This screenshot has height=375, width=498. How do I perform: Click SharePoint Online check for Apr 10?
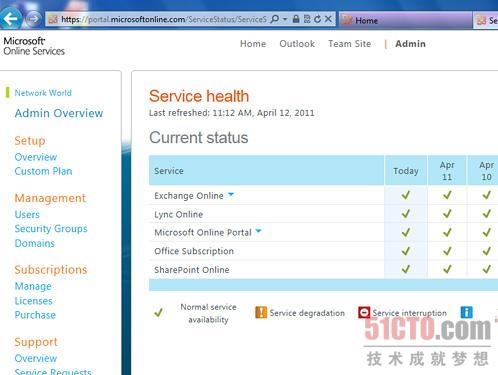click(x=487, y=269)
